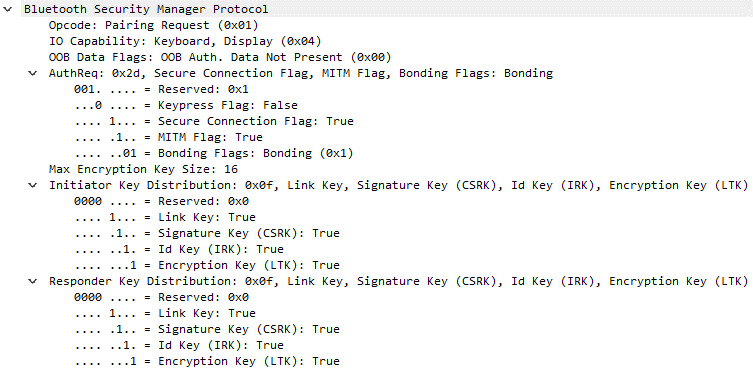753x371 pixels.
Task: Select Responder Encryption Key (LTK) row
Action: click(207, 361)
